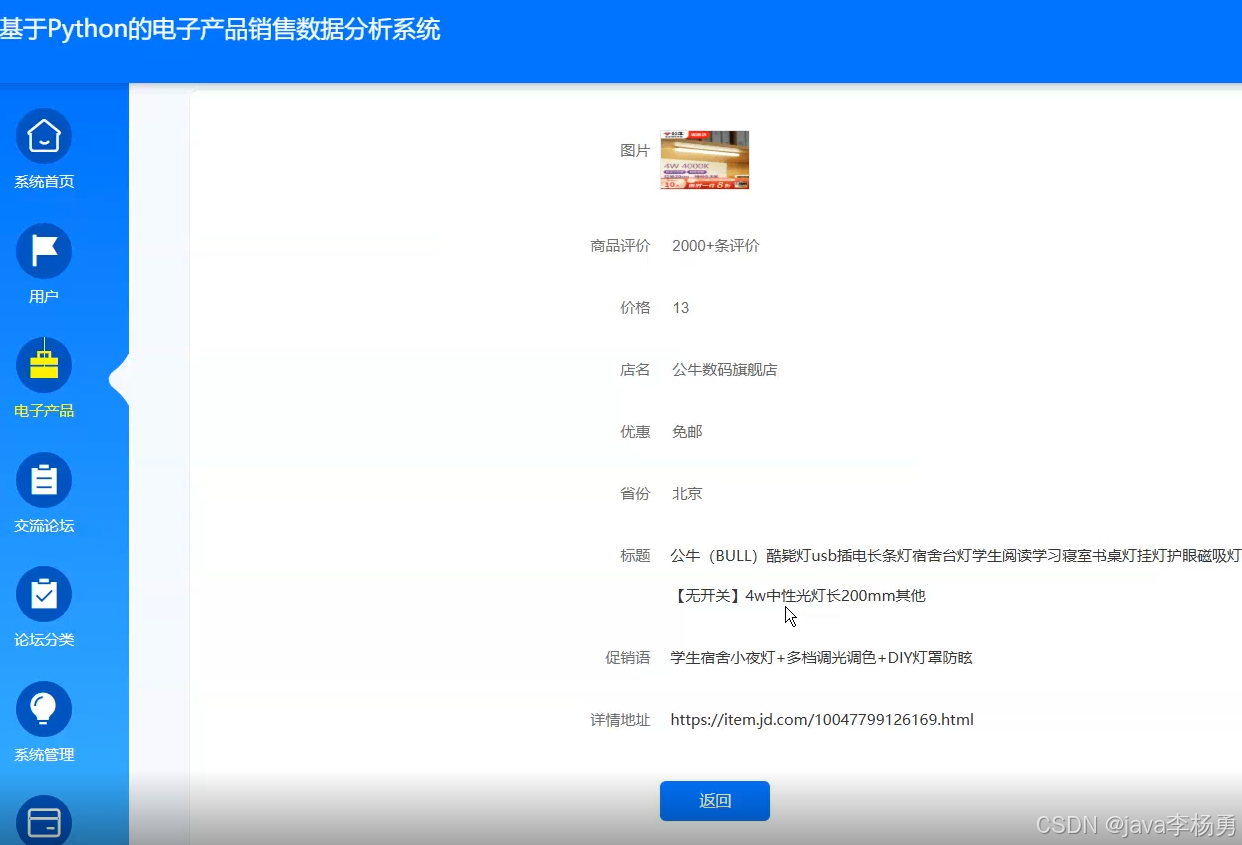Click the item.jd.com detail address
The image size is (1242, 845).
822,720
